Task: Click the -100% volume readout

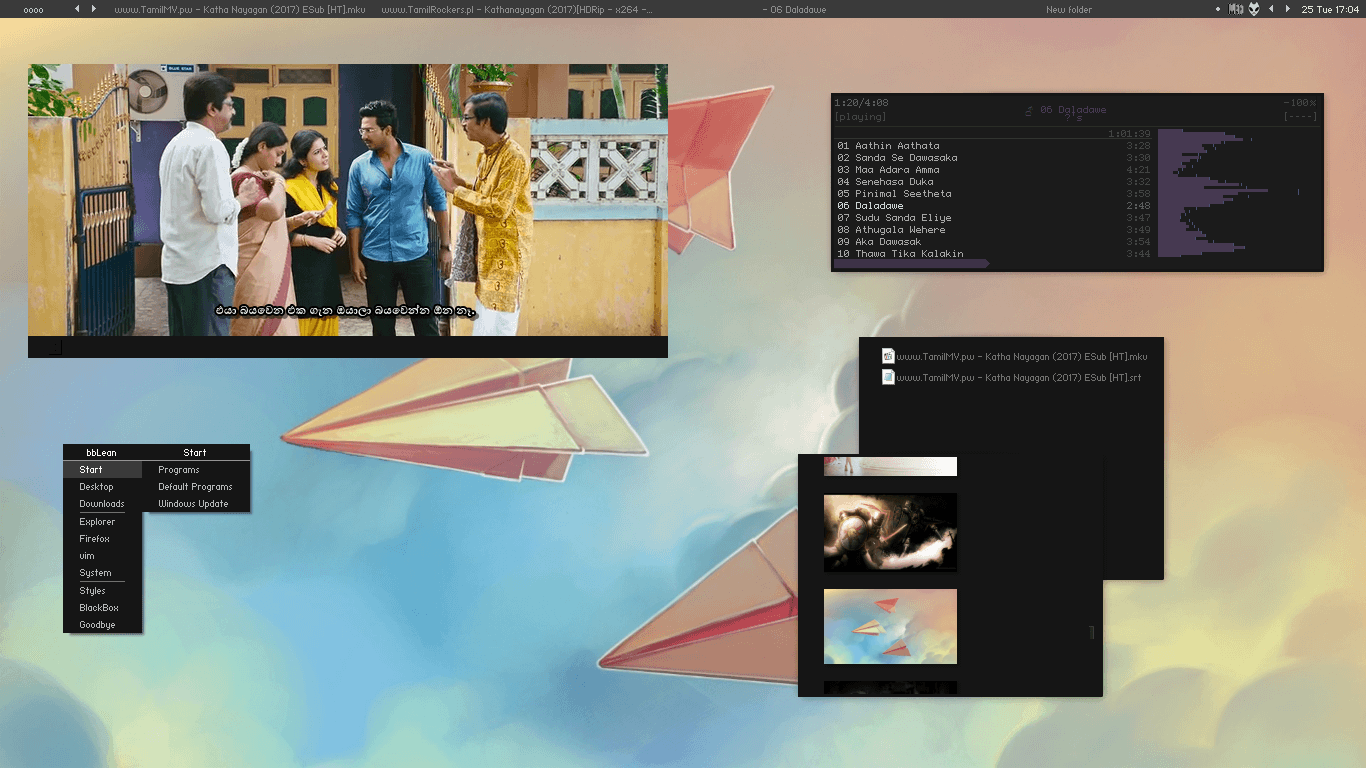Action: pyautogui.click(x=1300, y=103)
